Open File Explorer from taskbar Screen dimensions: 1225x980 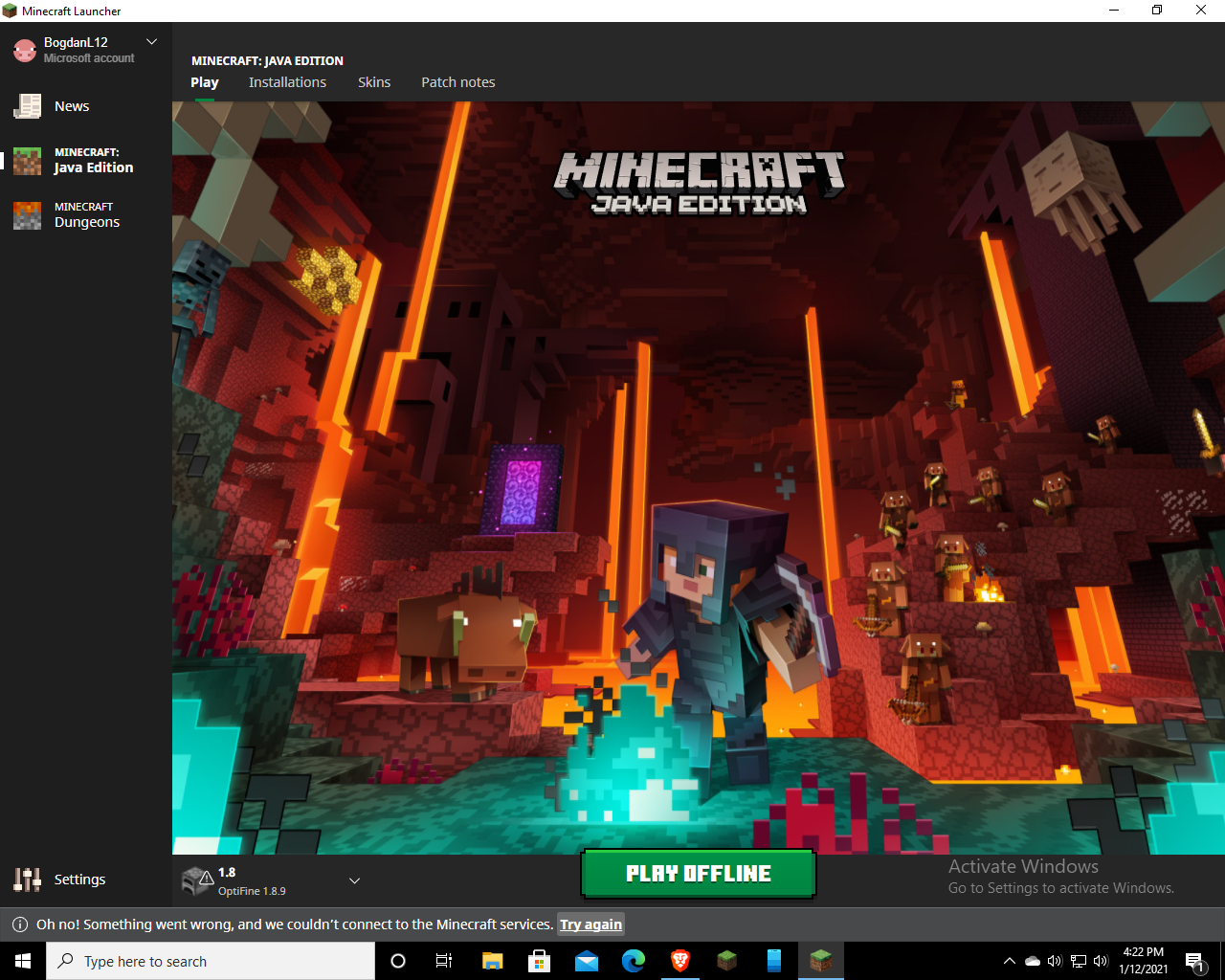[492, 961]
